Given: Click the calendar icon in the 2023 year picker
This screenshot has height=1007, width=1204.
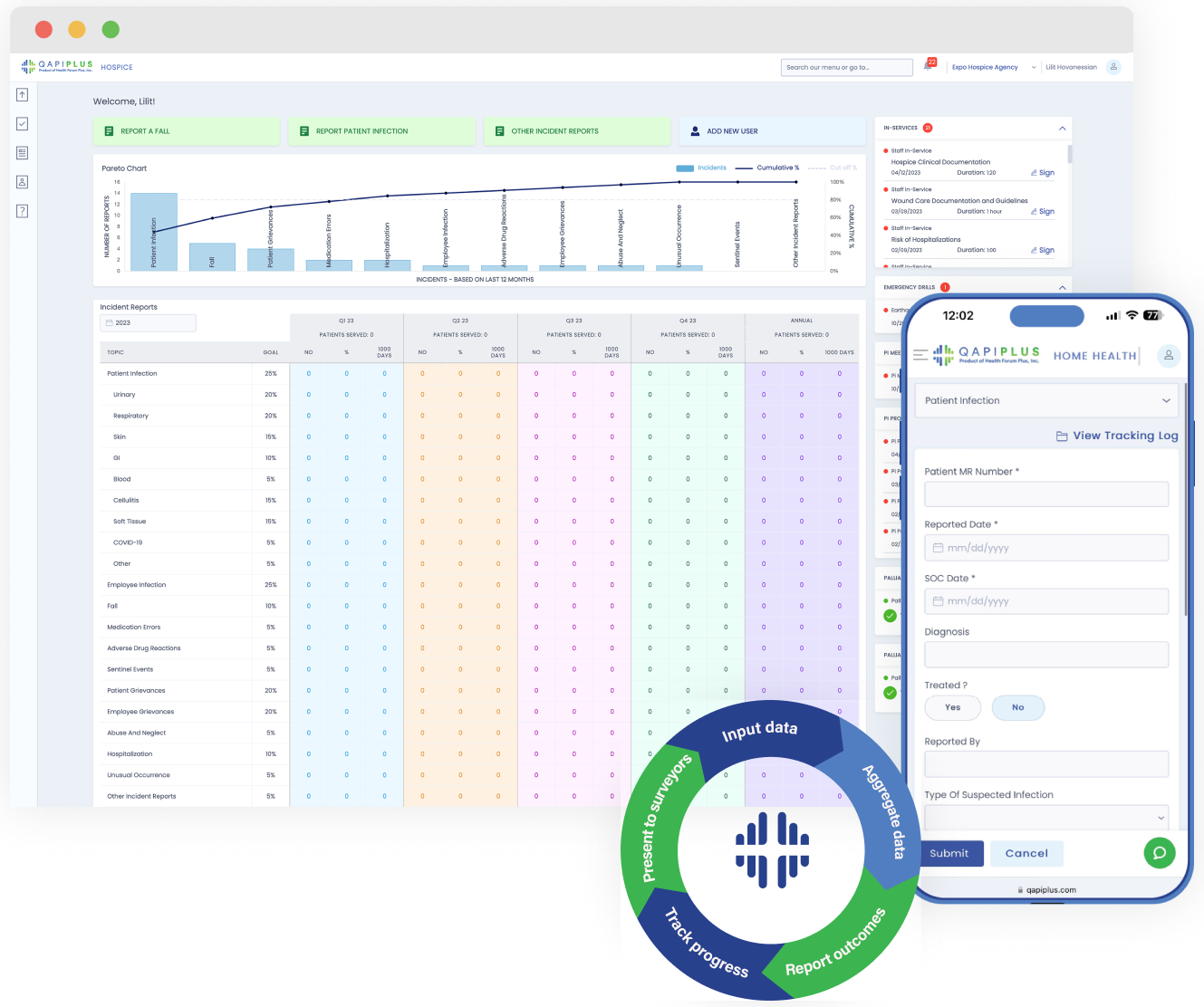Looking at the screenshot, I should click(x=110, y=322).
